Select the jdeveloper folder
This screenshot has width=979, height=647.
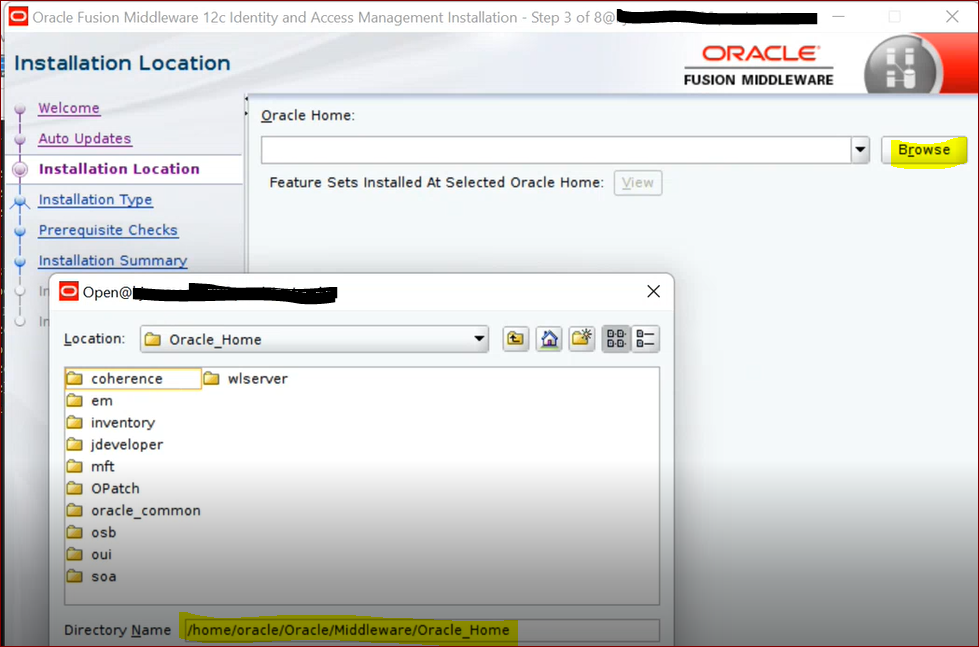115,445
